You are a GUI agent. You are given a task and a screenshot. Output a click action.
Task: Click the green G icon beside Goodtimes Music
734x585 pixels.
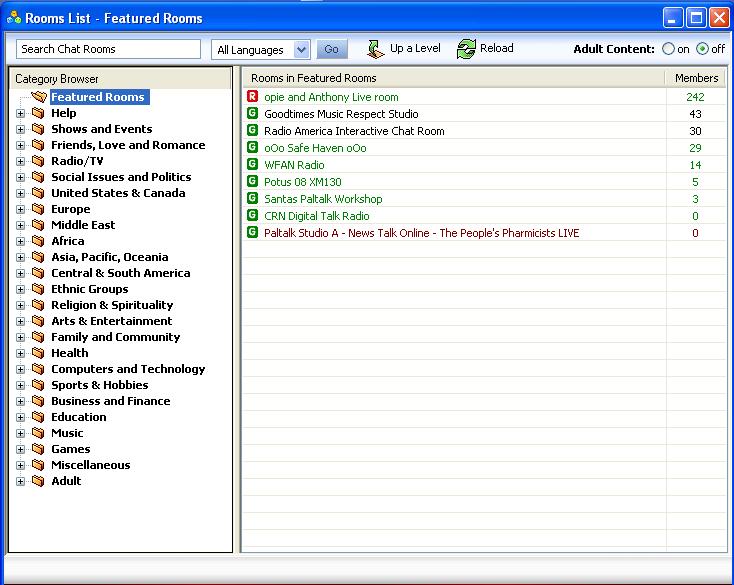pyautogui.click(x=252, y=113)
